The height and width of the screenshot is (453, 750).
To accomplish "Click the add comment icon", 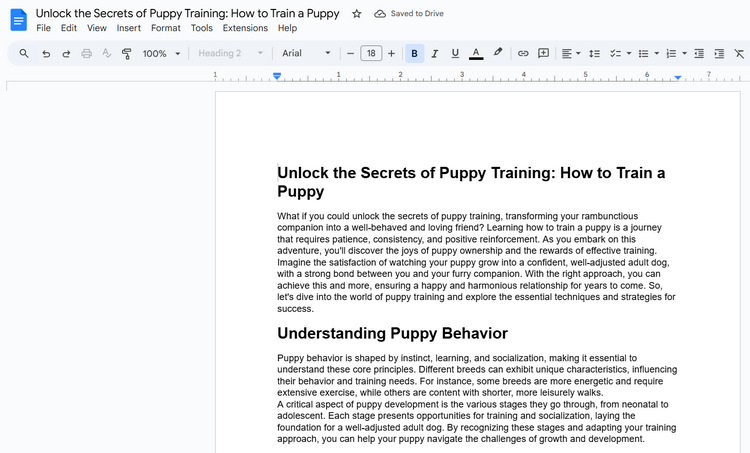I will pos(543,53).
